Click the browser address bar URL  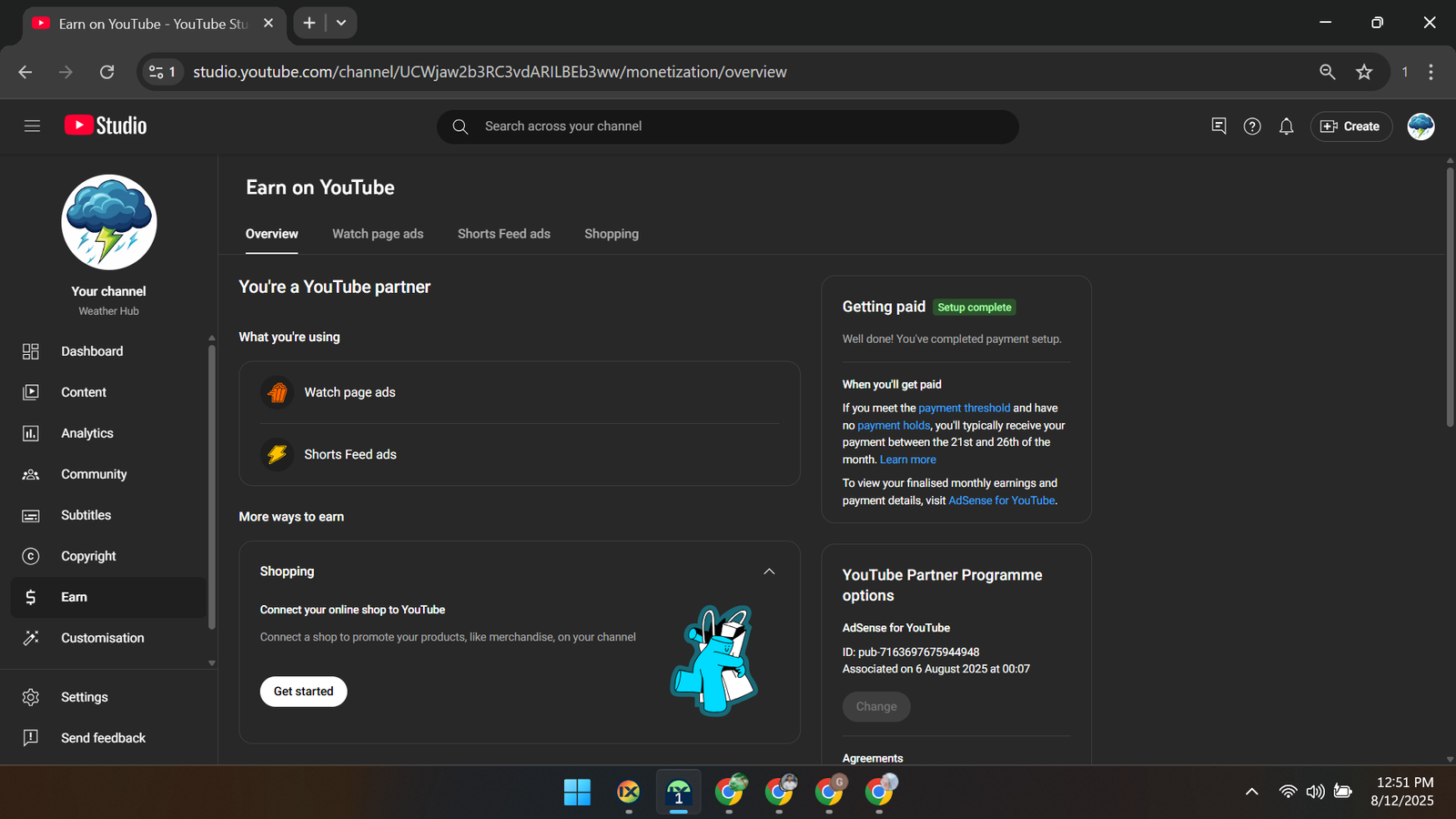tap(490, 72)
